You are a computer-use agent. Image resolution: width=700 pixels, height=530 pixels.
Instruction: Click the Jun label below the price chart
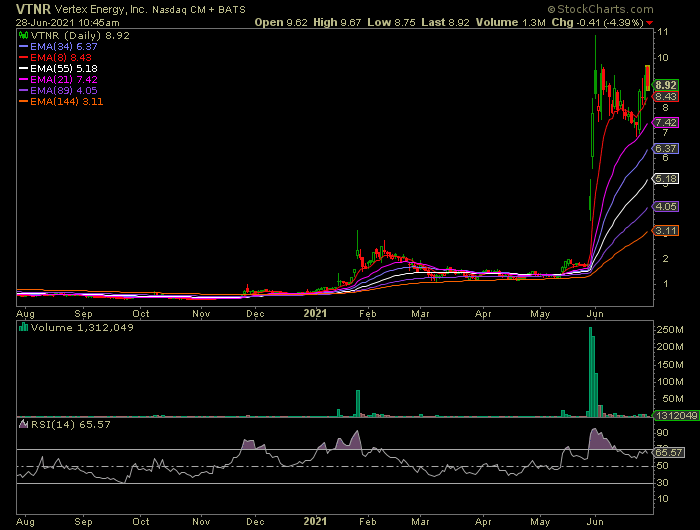pyautogui.click(x=595, y=313)
